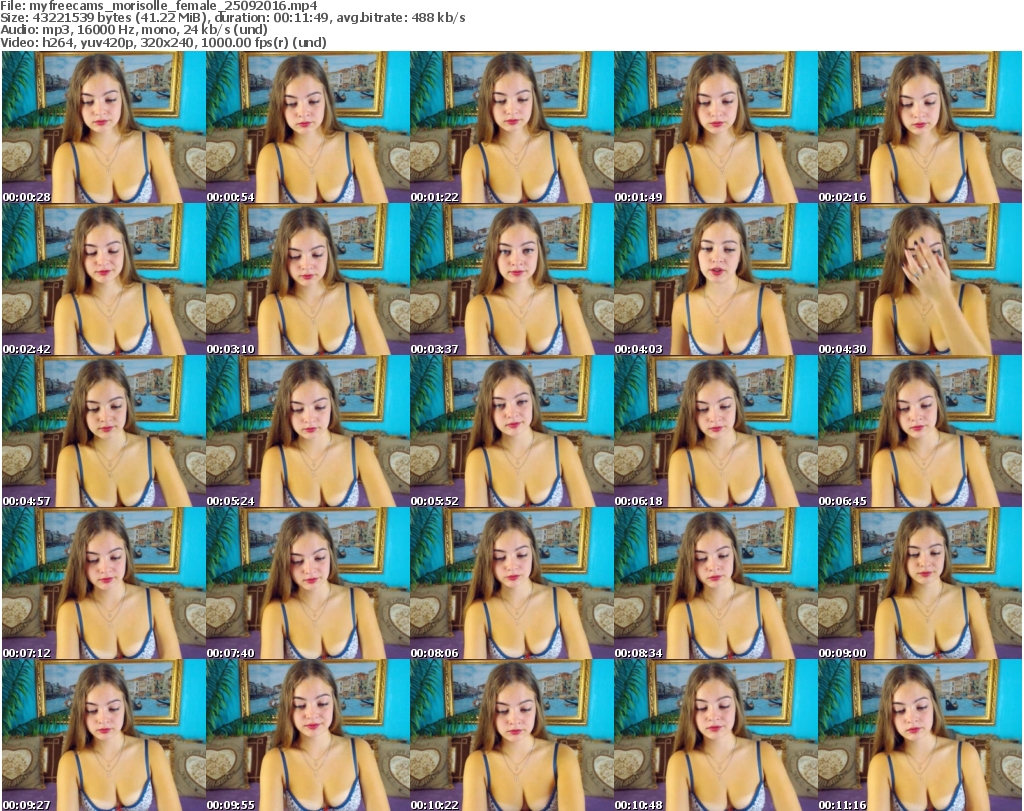Open the frame at 00:07:12
The image size is (1024, 811).
click(103, 583)
